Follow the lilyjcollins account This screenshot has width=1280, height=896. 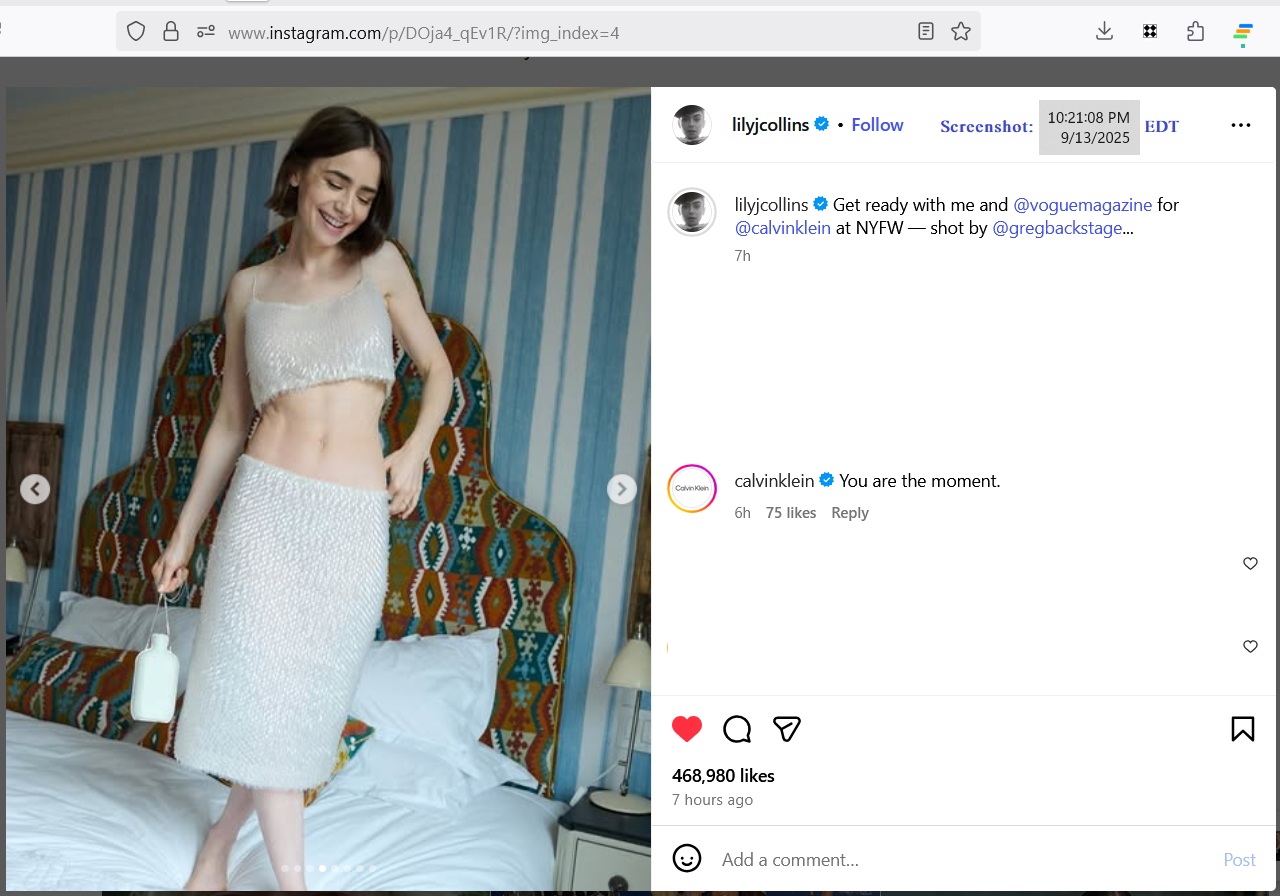pyautogui.click(x=877, y=125)
